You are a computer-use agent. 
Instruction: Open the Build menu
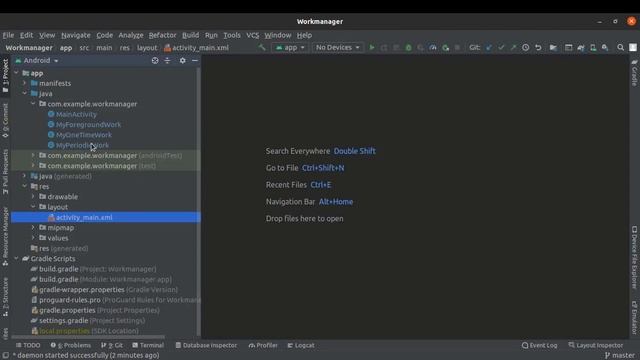[x=190, y=35]
